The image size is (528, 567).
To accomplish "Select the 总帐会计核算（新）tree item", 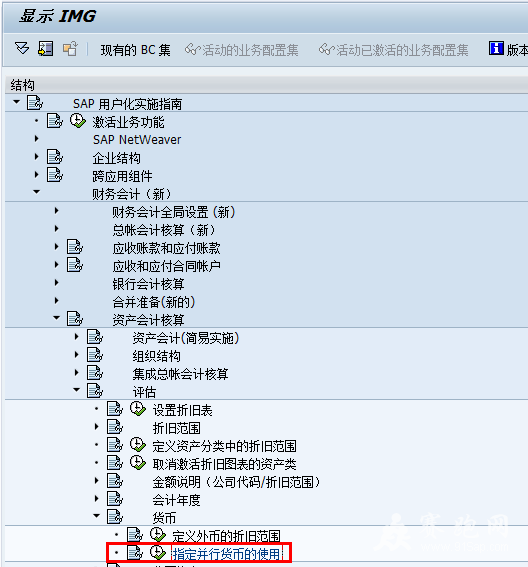I will pos(164,230).
